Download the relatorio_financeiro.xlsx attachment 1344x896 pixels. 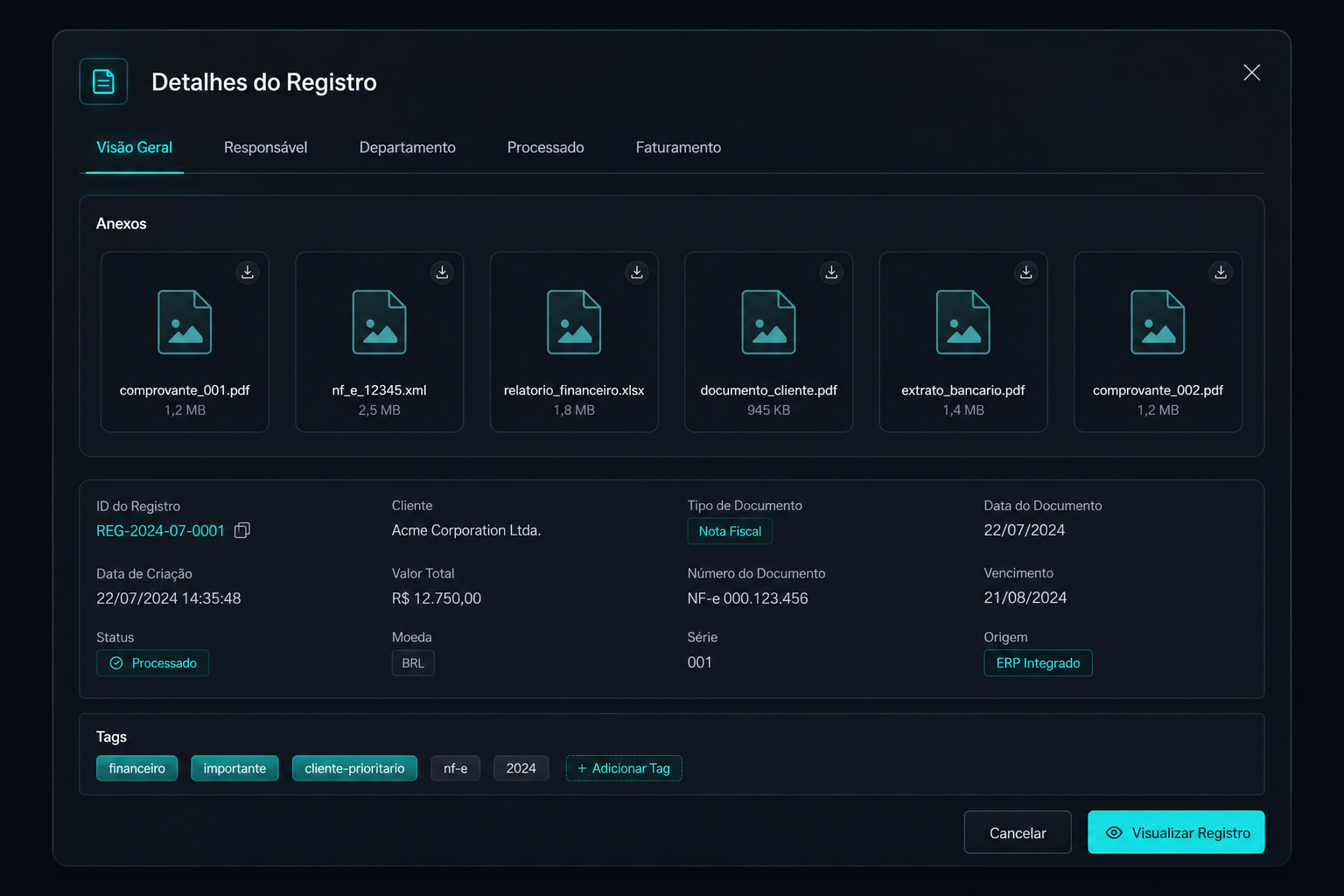coord(637,272)
